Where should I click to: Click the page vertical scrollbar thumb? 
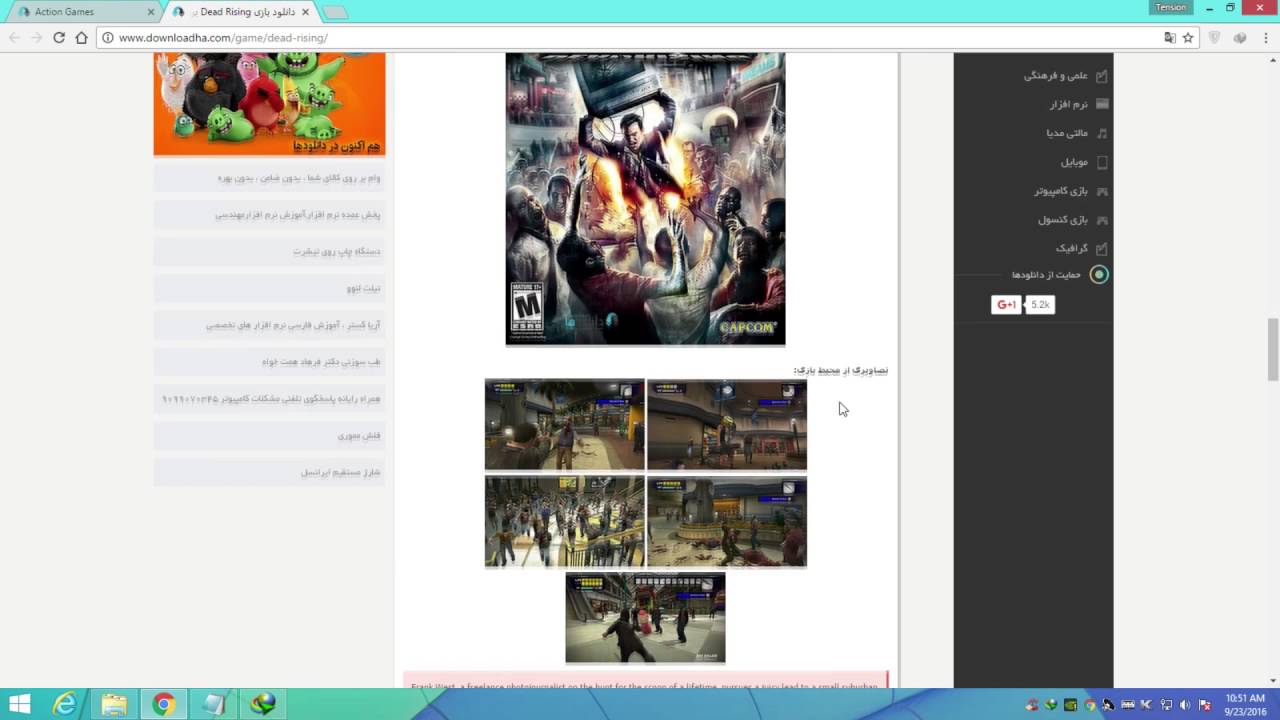[1273, 349]
